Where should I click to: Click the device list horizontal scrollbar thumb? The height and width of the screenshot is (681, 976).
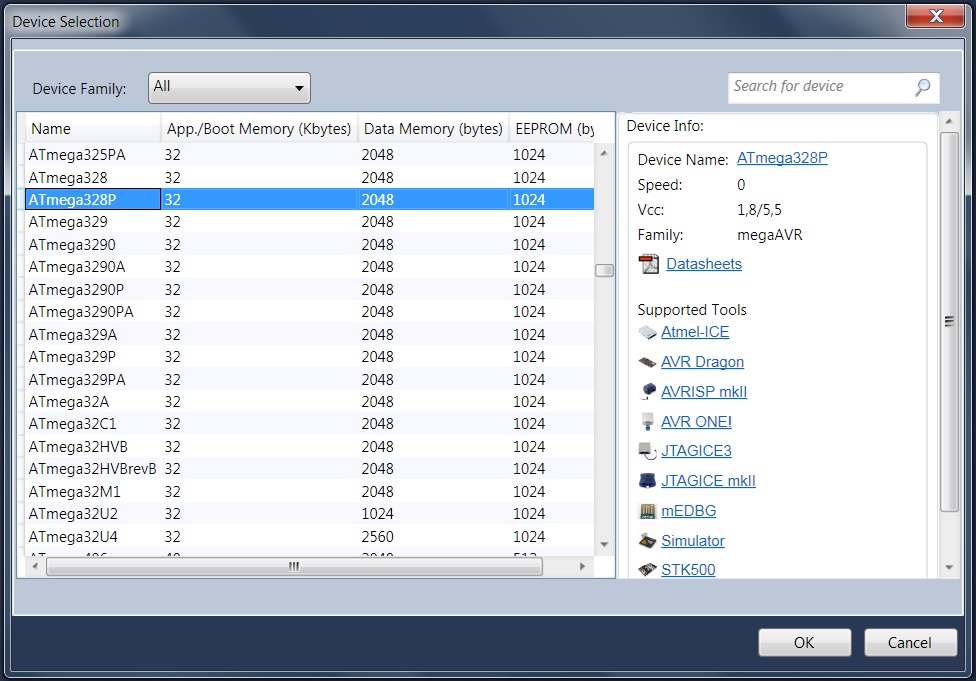coord(294,566)
